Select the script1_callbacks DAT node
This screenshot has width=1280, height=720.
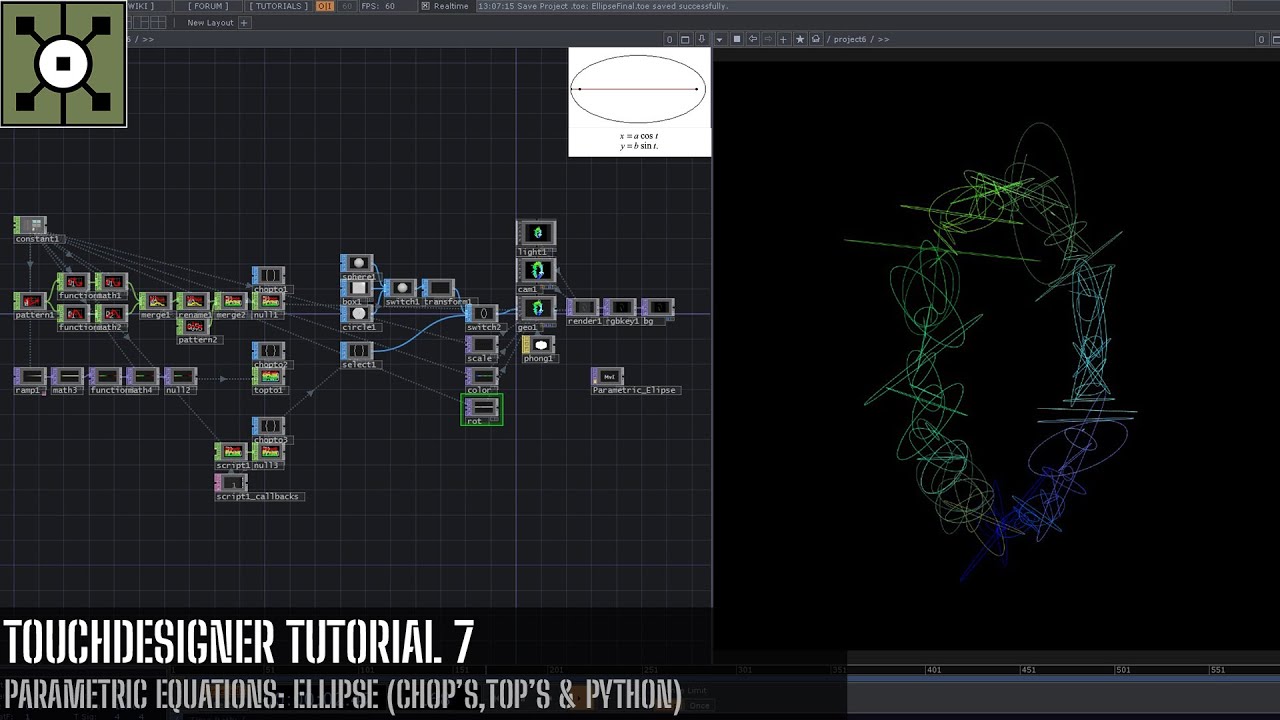[231, 483]
